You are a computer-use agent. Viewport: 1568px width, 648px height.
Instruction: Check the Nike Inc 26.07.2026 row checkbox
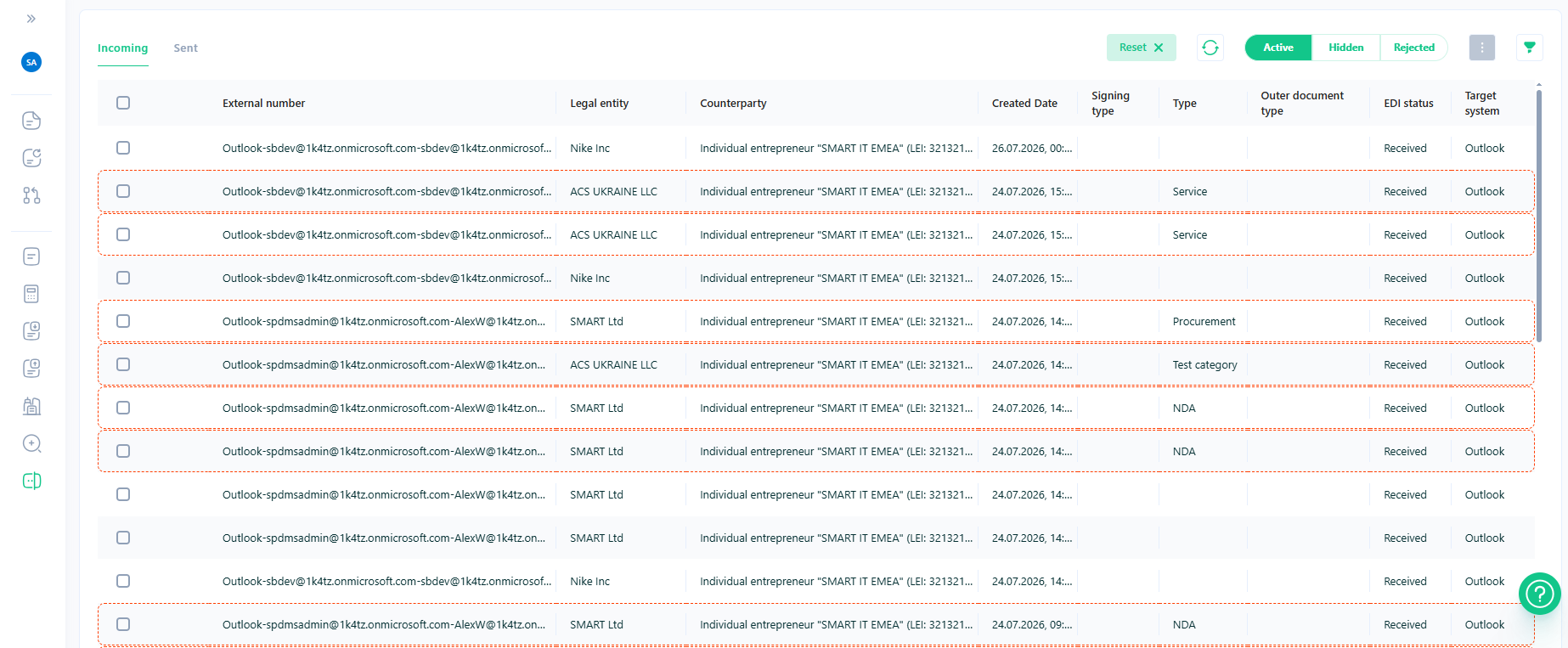click(x=123, y=148)
